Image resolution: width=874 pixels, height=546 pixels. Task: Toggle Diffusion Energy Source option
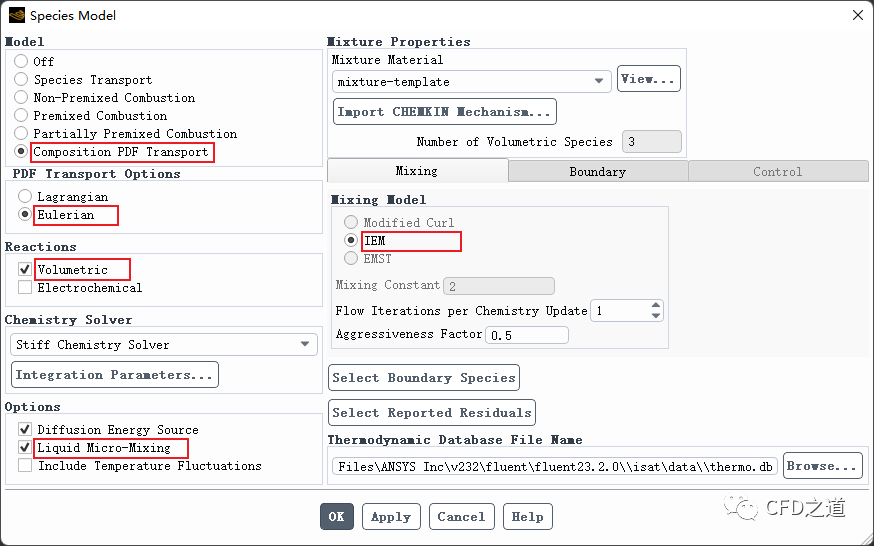25,430
